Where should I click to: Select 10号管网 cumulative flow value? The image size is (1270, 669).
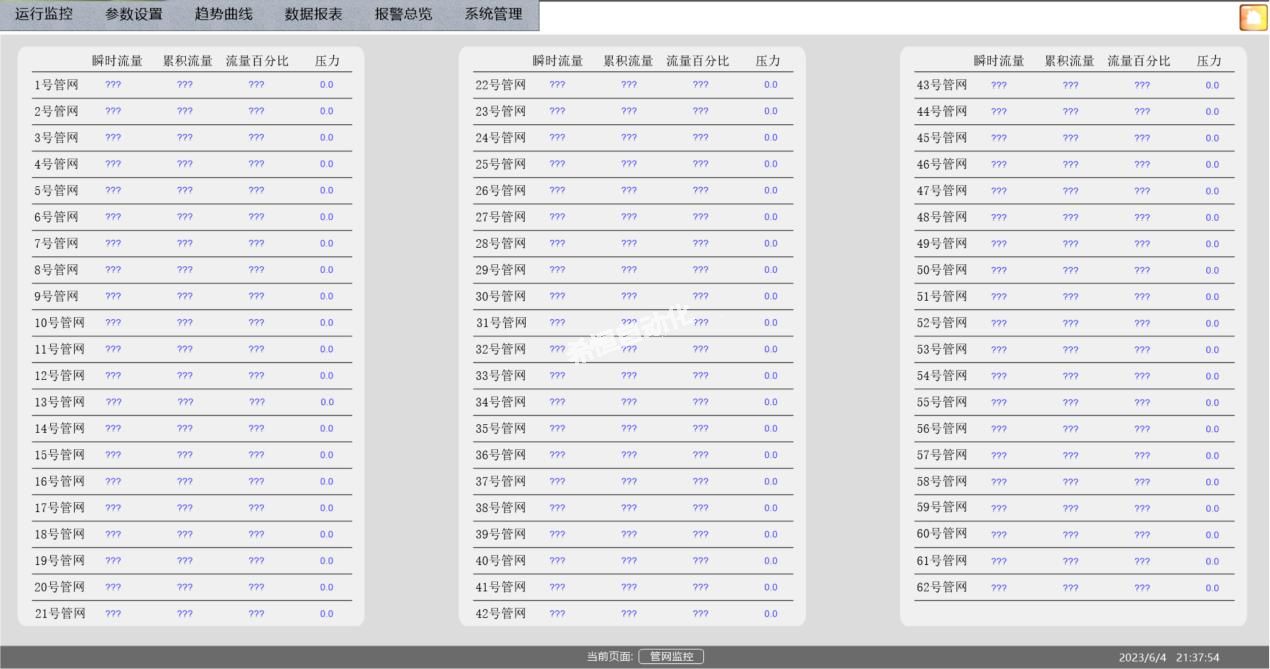click(185, 323)
